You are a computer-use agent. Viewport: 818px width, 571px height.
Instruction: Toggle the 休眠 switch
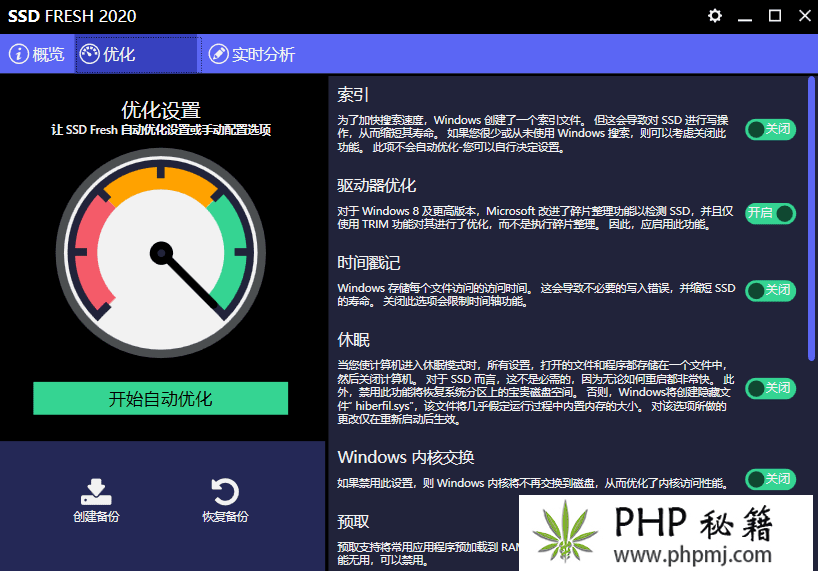point(771,388)
